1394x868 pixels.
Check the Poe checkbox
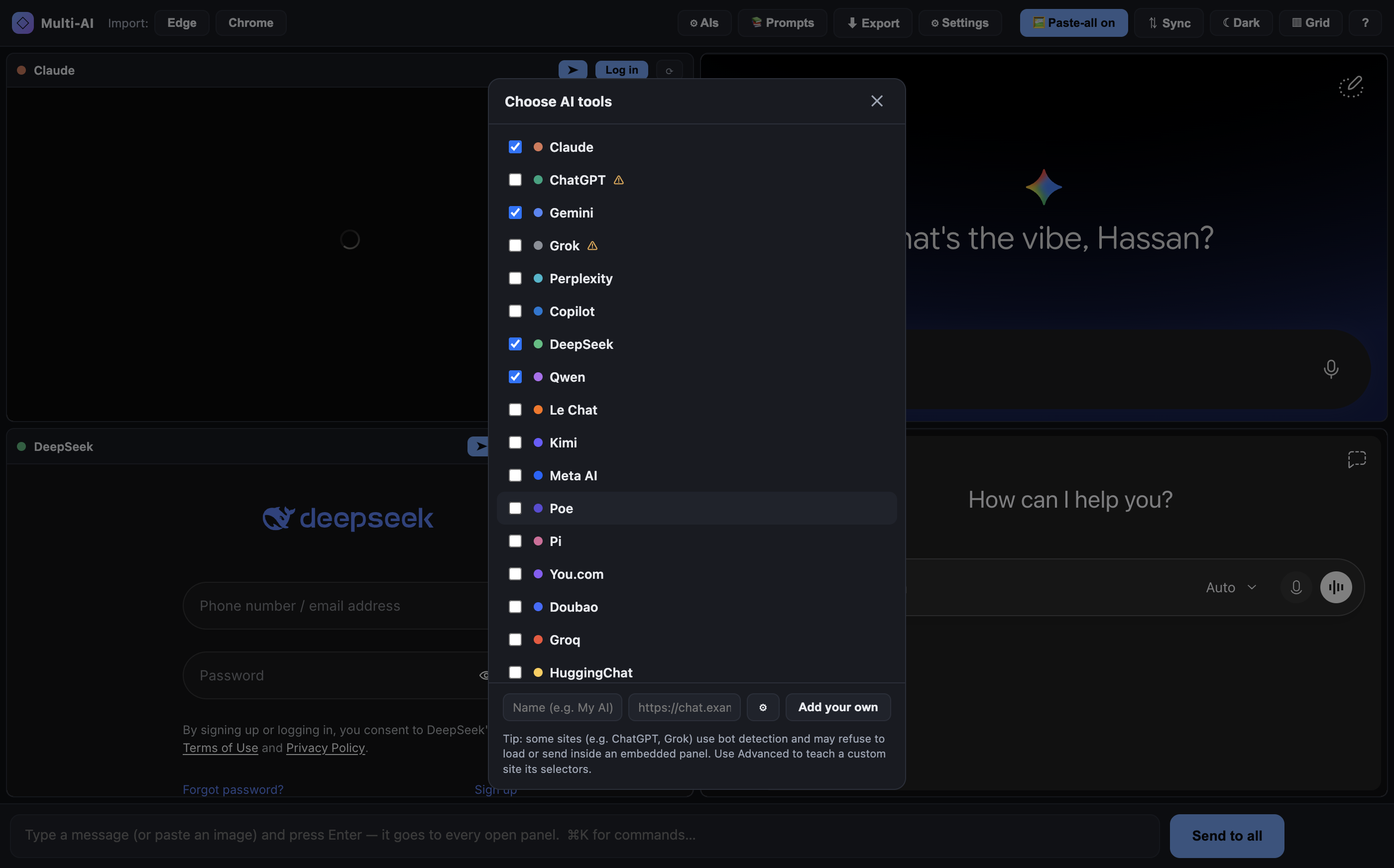(x=515, y=509)
